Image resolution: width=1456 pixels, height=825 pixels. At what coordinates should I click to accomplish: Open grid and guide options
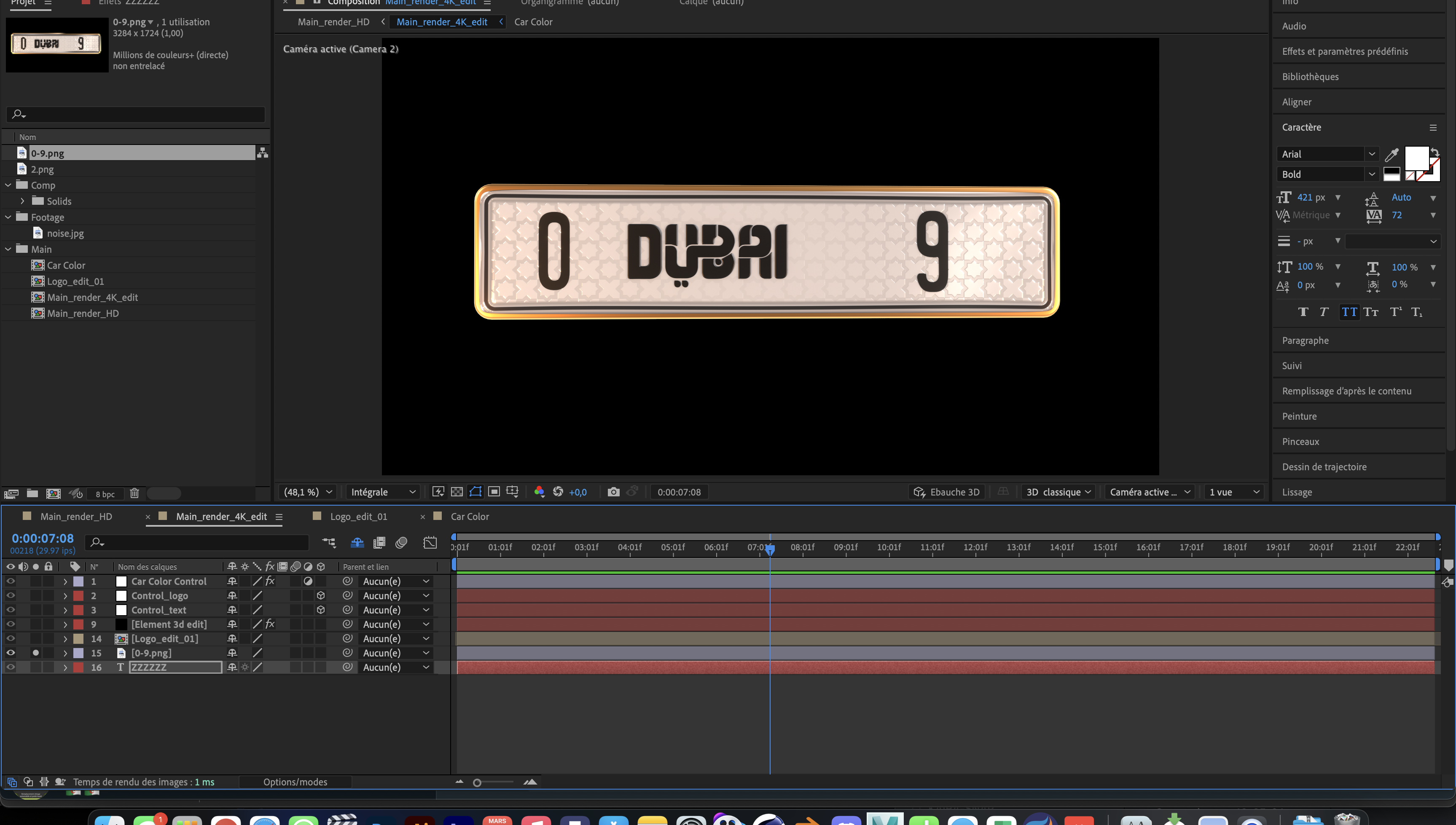512,492
